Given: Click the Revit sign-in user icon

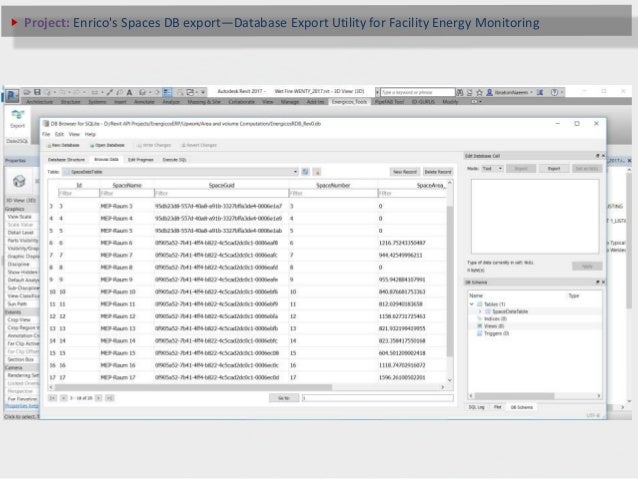Looking at the screenshot, I should coord(490,92).
